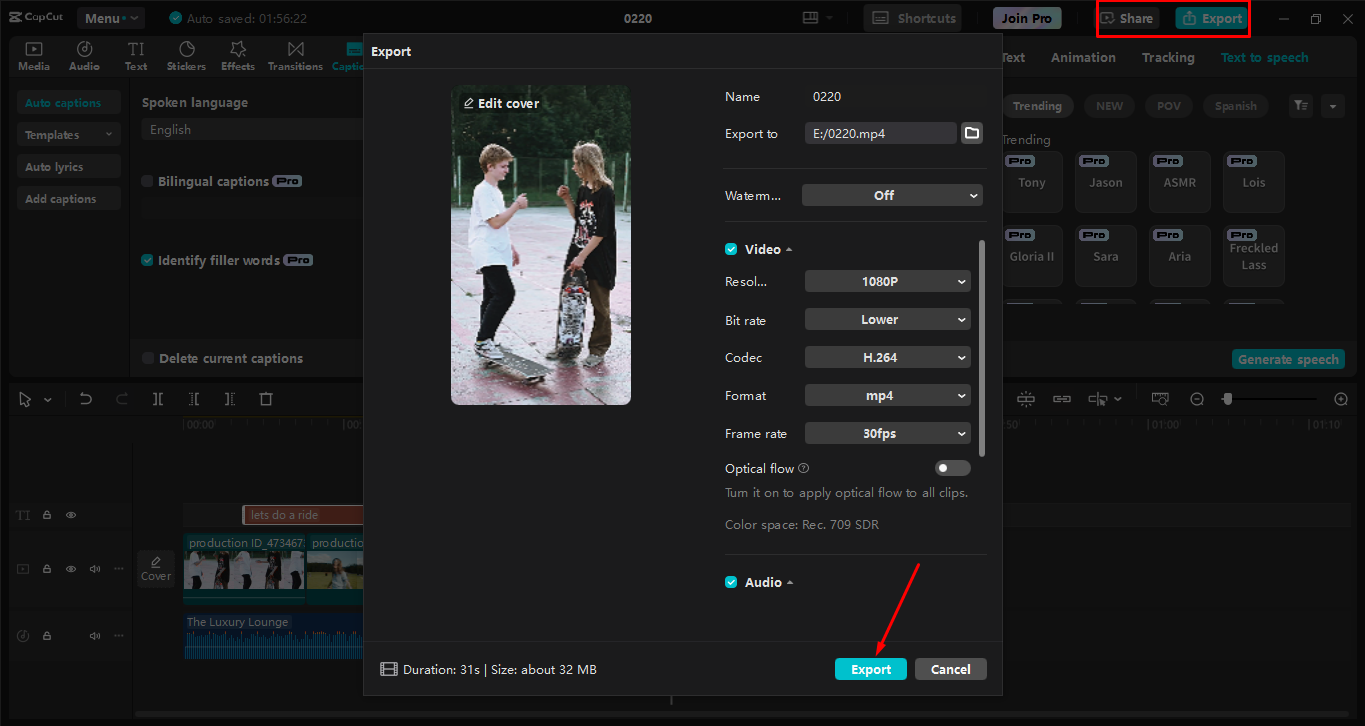Screen dimensions: 1365x726
Task: Open the Resolution dropdown showing 1080P
Action: [888, 282]
